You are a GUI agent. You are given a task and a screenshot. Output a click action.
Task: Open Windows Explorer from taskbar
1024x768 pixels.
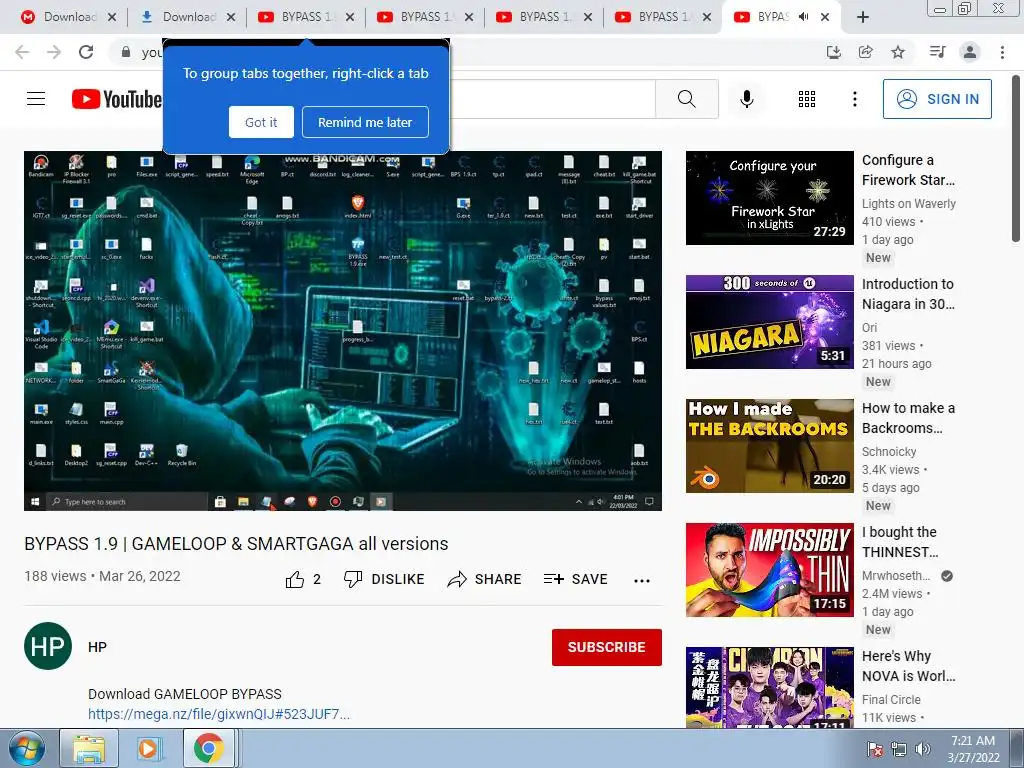89,749
